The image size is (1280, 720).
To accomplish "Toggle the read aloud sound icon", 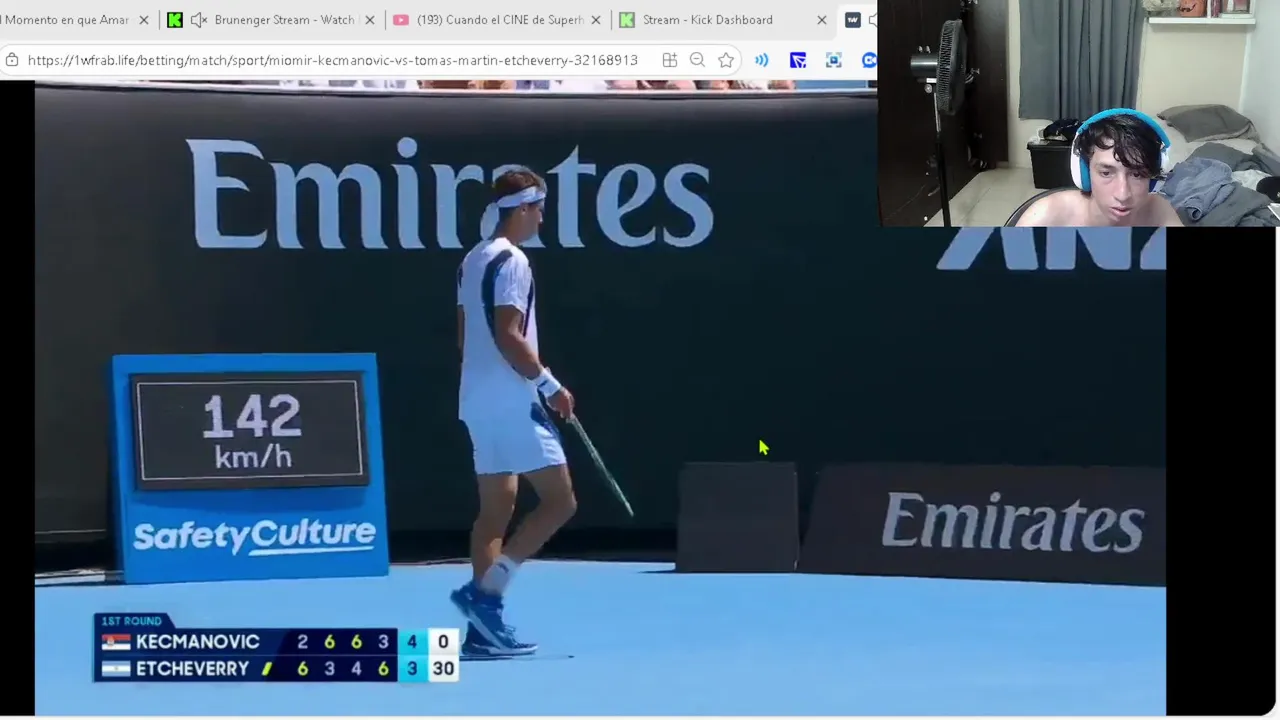I will click(762, 61).
